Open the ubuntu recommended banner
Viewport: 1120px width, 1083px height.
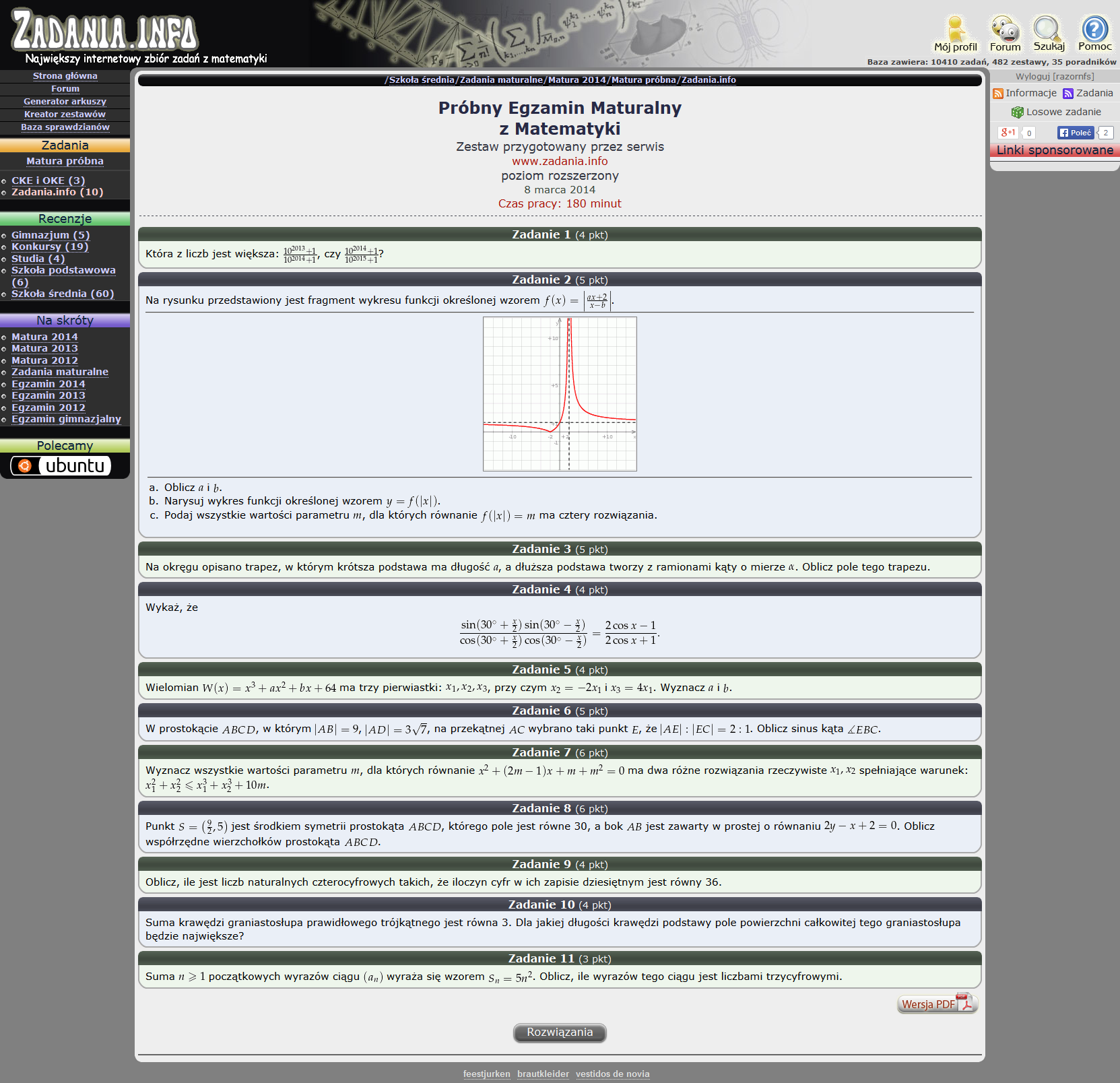click(x=61, y=465)
